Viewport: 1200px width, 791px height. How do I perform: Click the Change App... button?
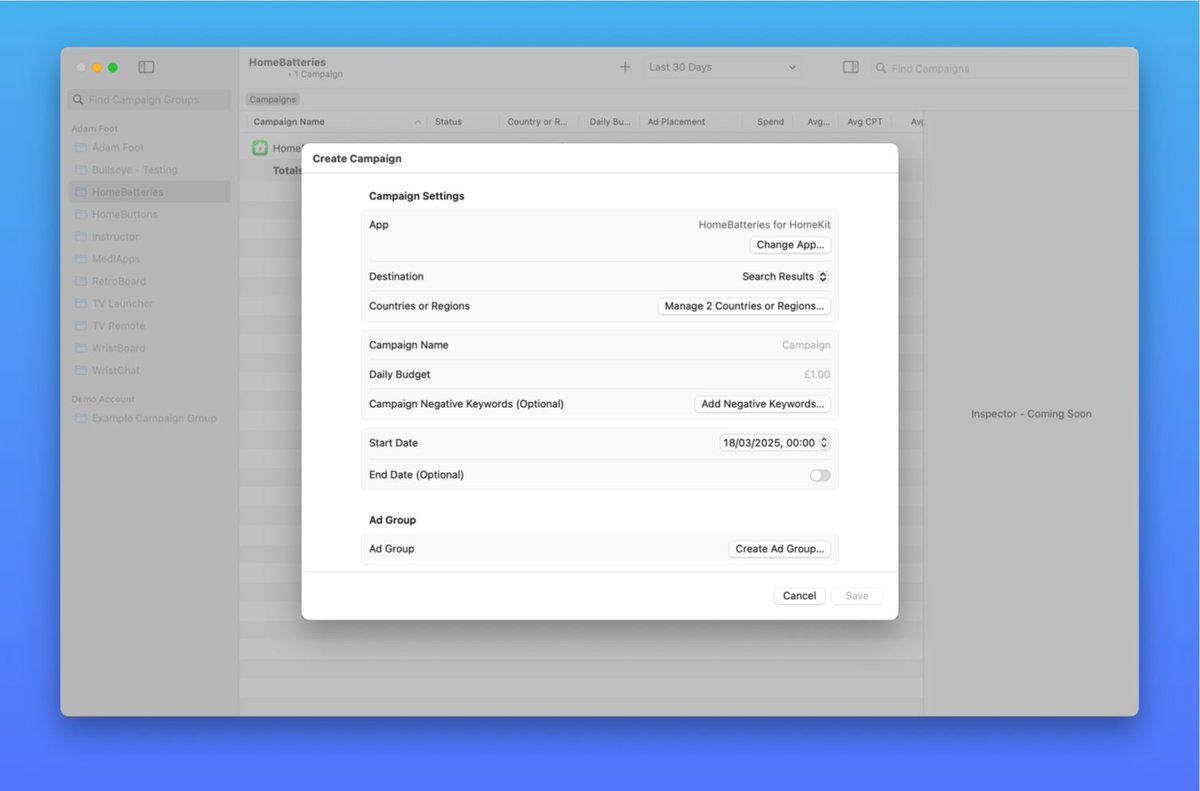point(790,245)
